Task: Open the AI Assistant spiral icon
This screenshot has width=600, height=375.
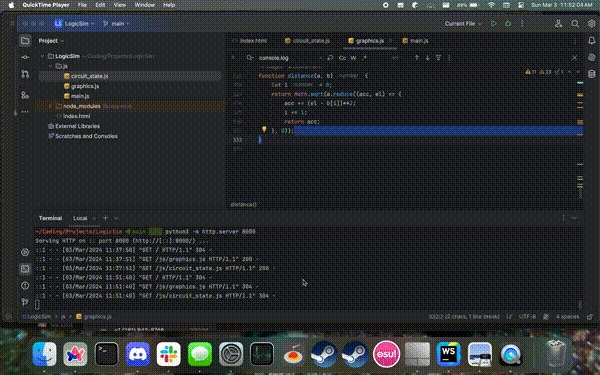Action: coord(592,57)
